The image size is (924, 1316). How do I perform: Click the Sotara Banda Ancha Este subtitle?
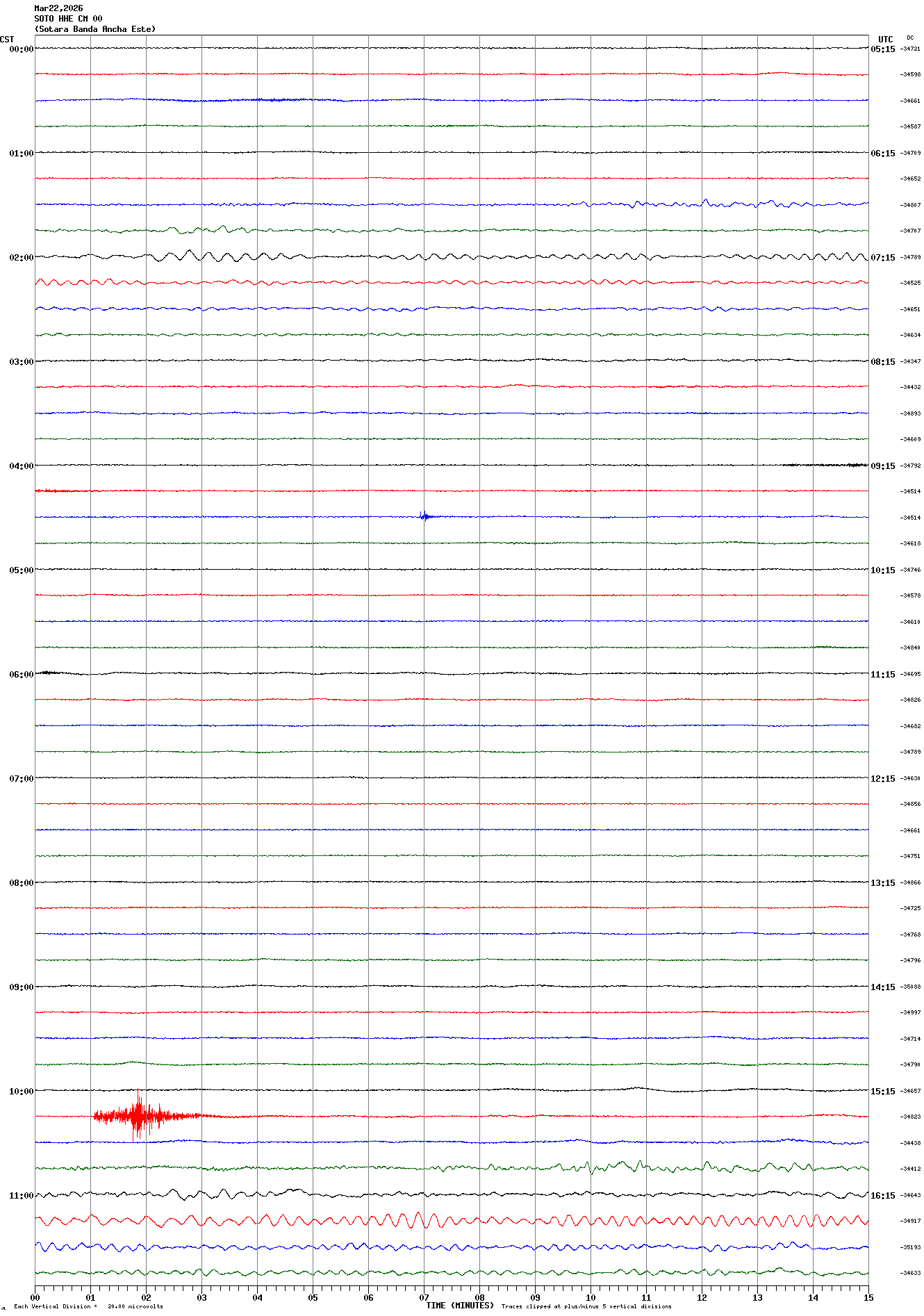click(x=95, y=29)
